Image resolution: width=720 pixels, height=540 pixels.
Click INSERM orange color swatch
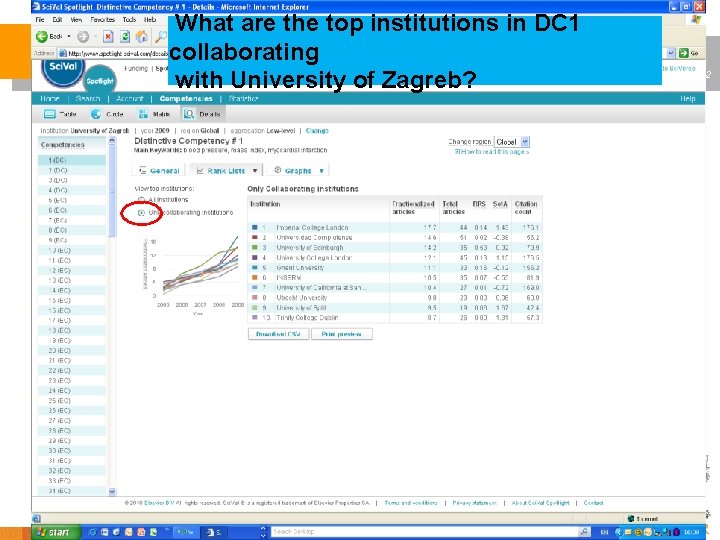(254, 277)
